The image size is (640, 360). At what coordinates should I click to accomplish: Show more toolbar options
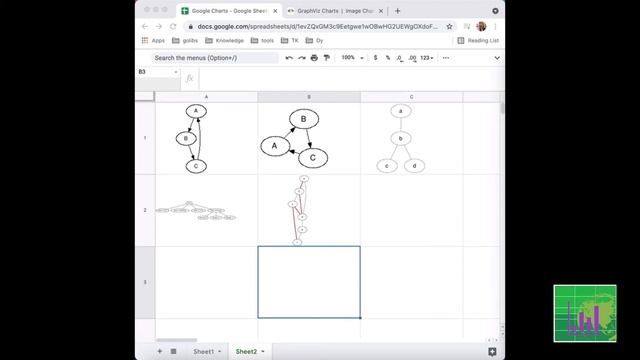pyautogui.click(x=446, y=58)
